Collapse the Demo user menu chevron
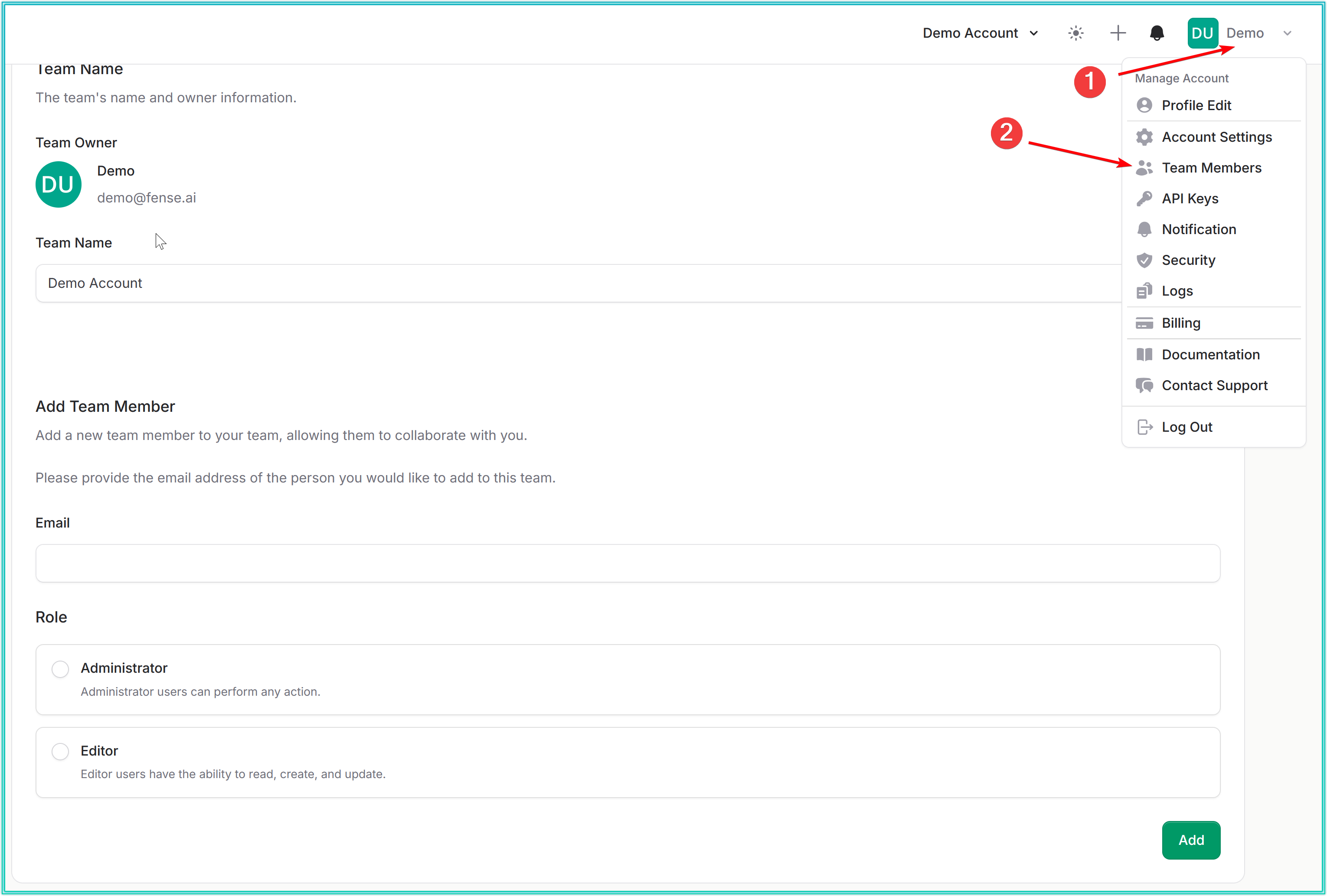Screen dimensions: 1327x896 pyautogui.click(x=1287, y=33)
